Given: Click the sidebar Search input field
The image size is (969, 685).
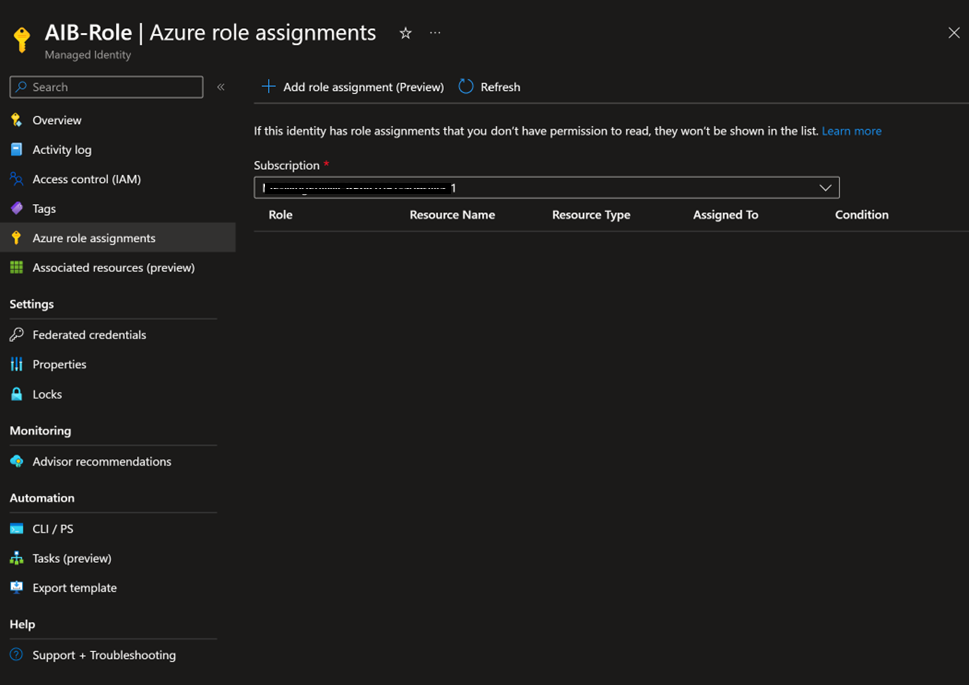Looking at the screenshot, I should [106, 87].
